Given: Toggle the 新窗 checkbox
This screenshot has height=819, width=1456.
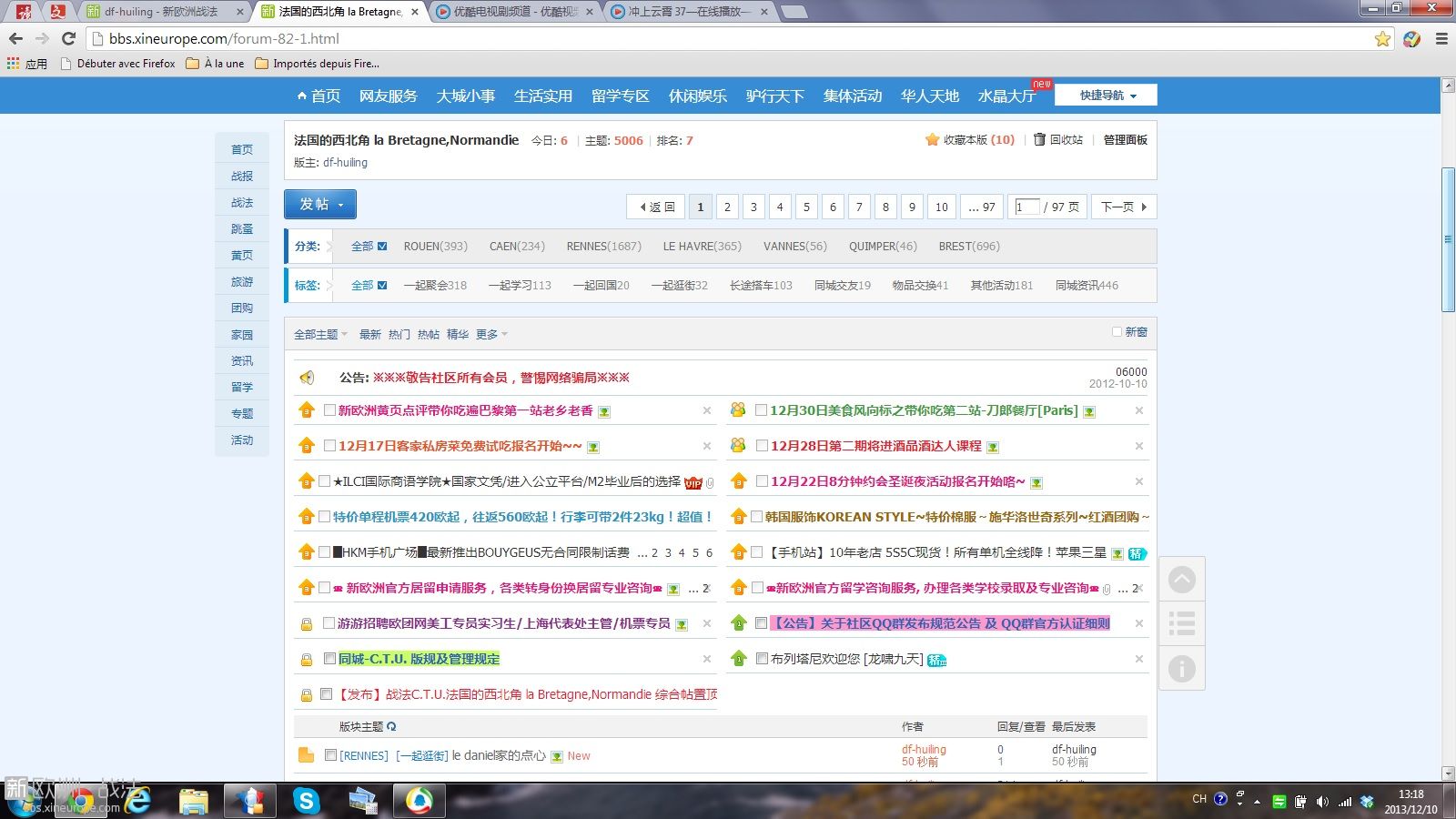Looking at the screenshot, I should pyautogui.click(x=1117, y=332).
